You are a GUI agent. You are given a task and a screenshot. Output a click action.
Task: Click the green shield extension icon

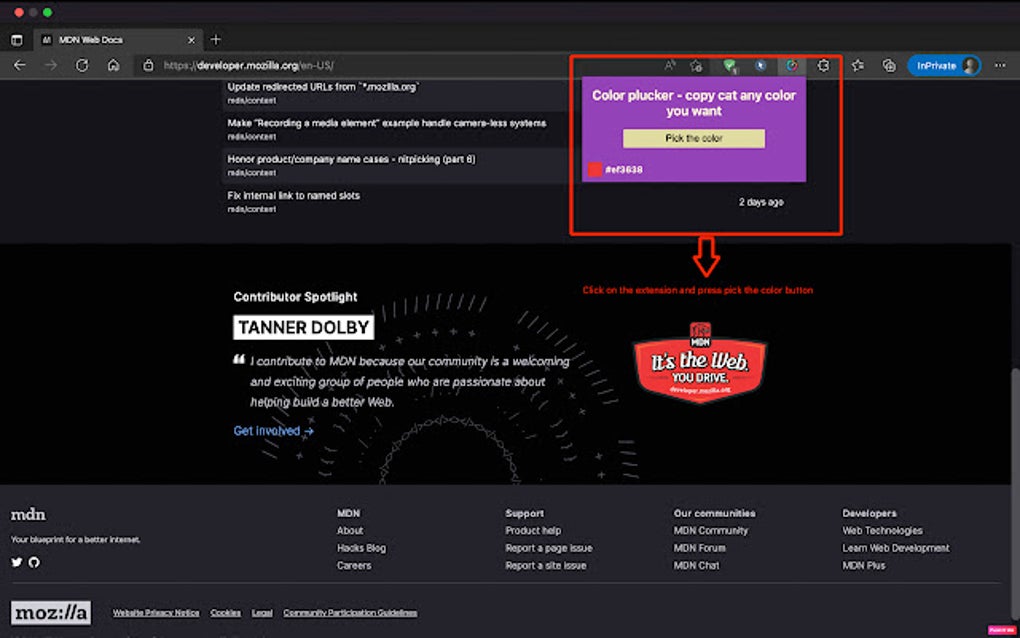pos(728,64)
